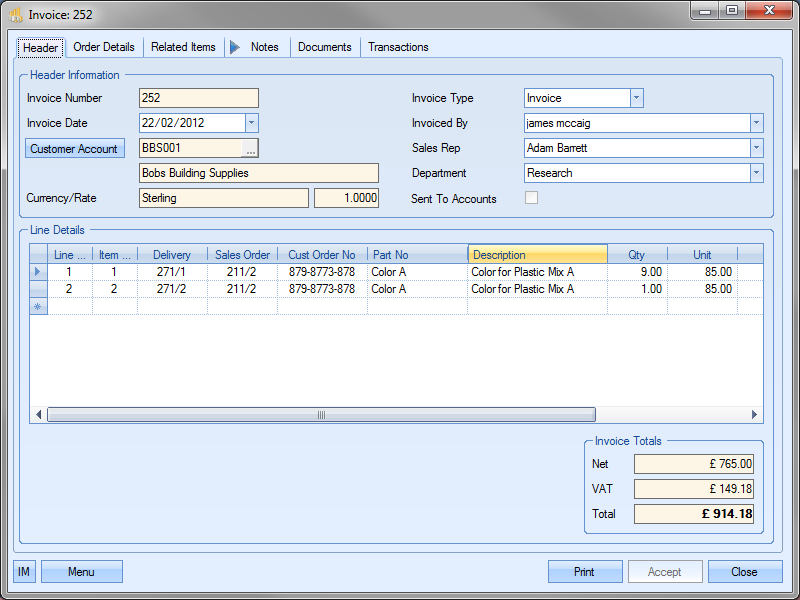Click the new row asterisk marker
The image size is (800, 600).
pyautogui.click(x=39, y=306)
